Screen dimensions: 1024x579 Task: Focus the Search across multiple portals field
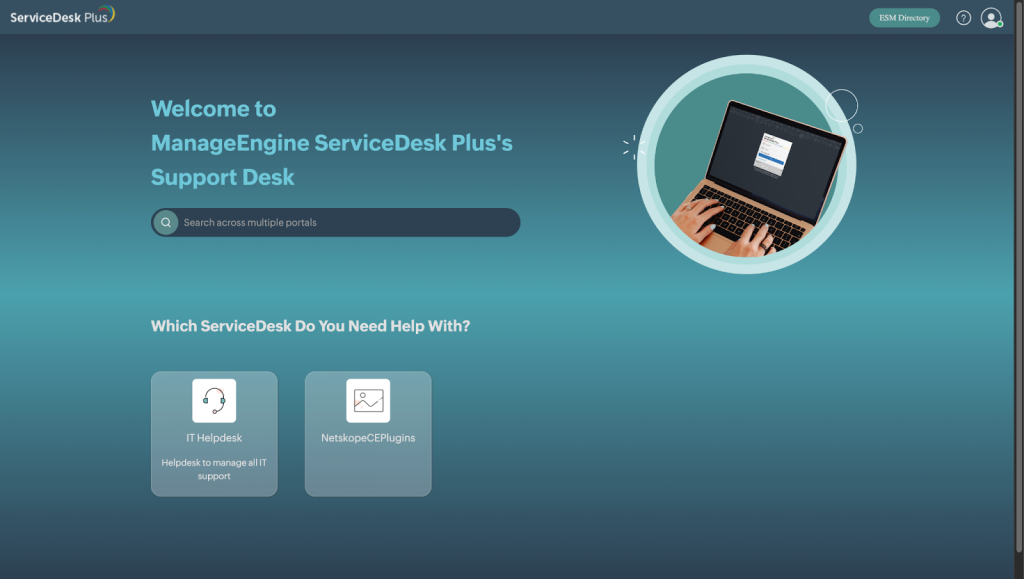pos(336,223)
